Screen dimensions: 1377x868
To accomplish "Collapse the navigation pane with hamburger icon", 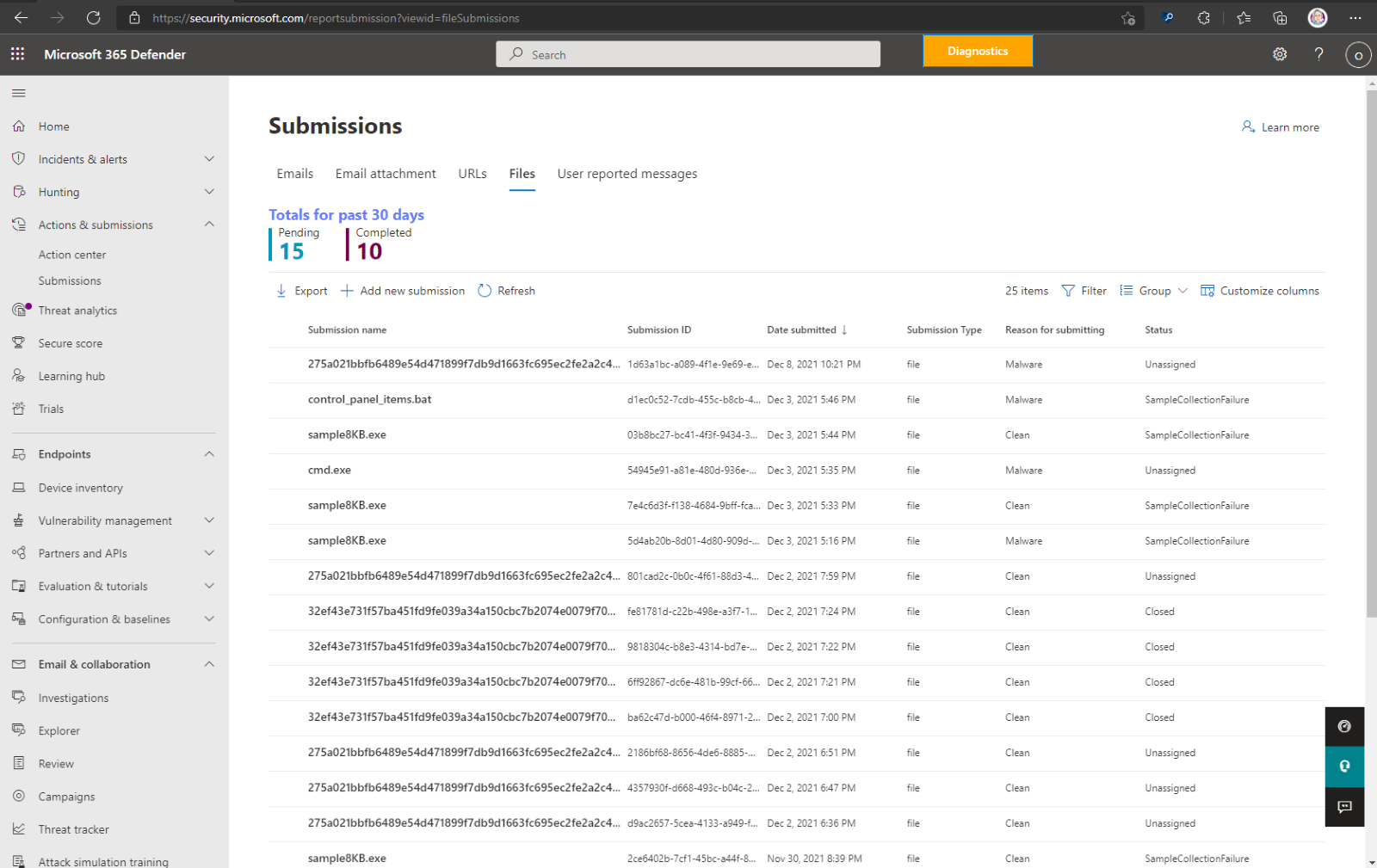I will 18,93.
